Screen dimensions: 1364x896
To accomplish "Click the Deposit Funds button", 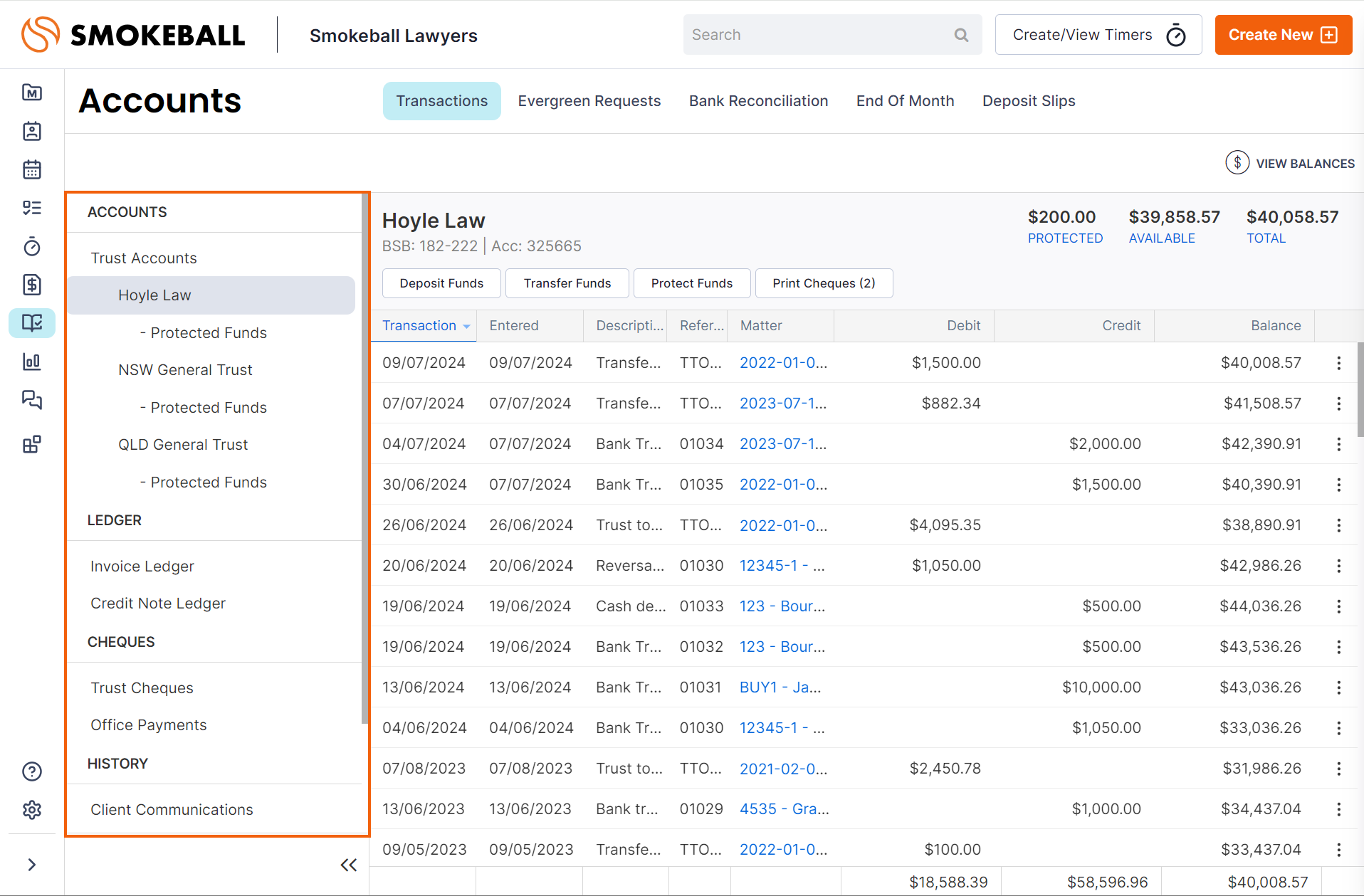I will point(441,283).
